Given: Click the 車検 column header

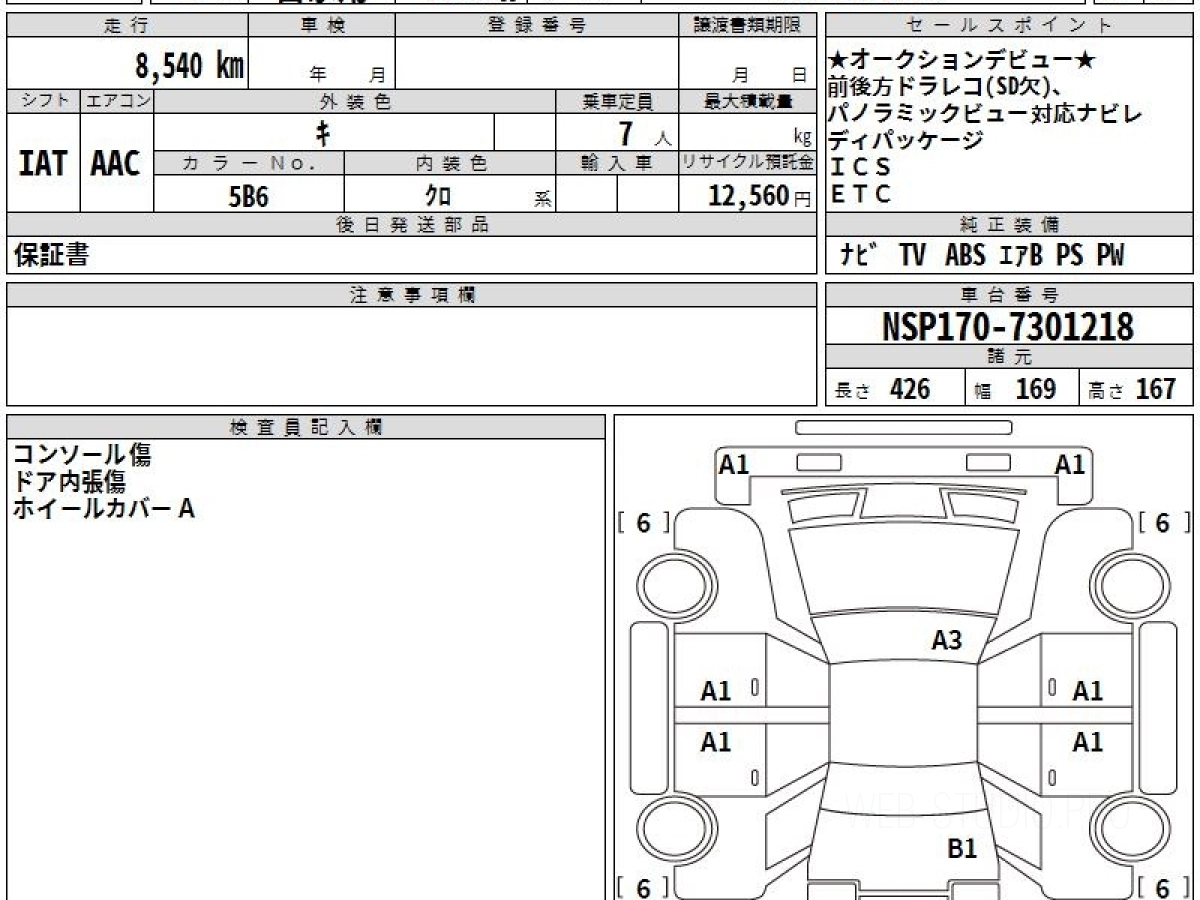Looking at the screenshot, I should coord(322,26).
